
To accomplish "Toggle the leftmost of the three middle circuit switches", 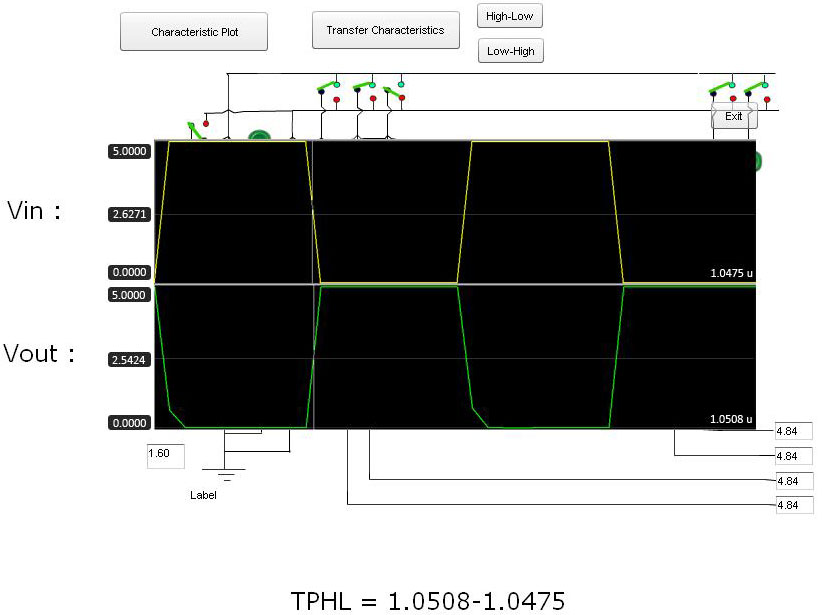I will [329, 91].
